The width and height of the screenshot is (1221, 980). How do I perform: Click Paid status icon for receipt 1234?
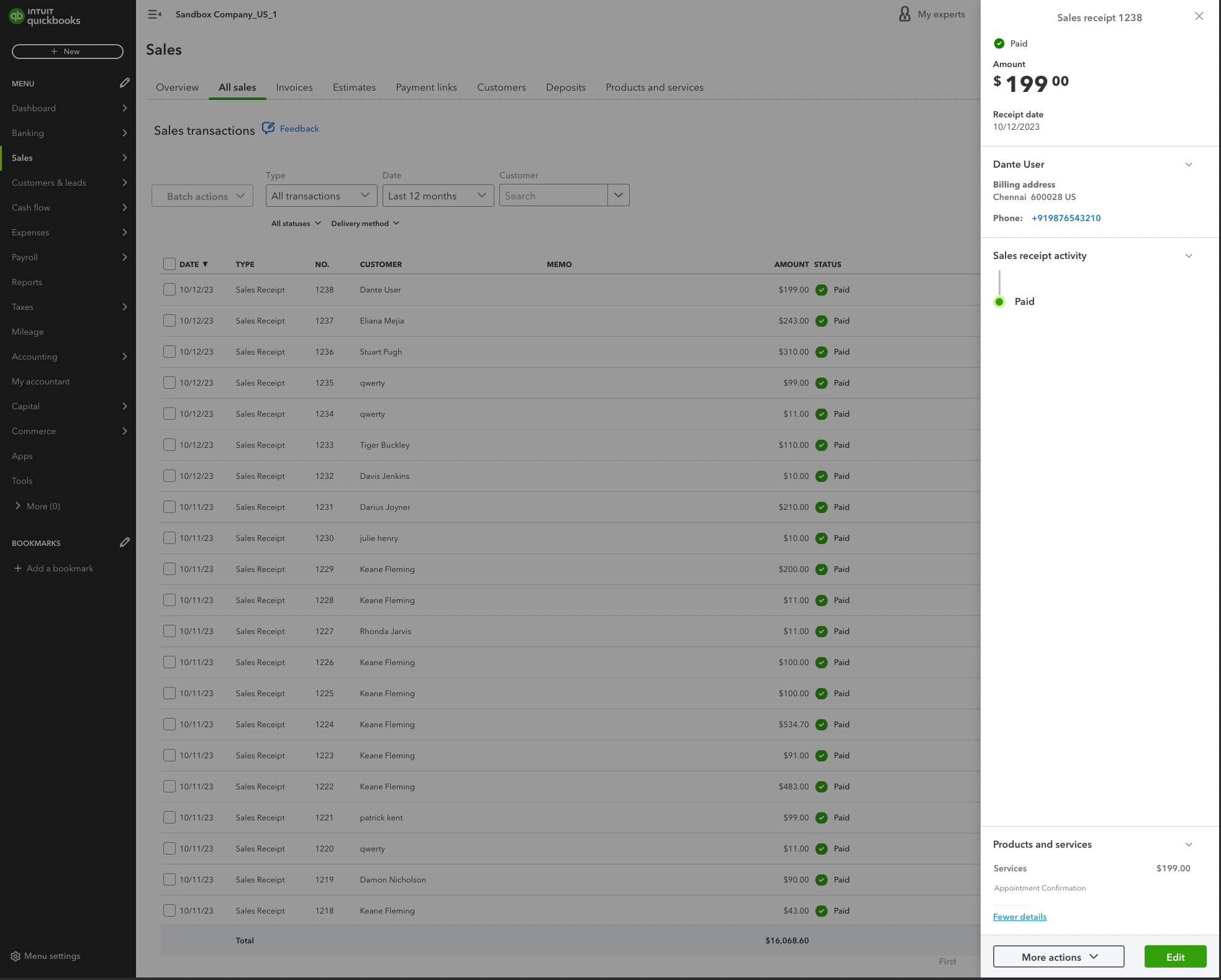tap(822, 414)
